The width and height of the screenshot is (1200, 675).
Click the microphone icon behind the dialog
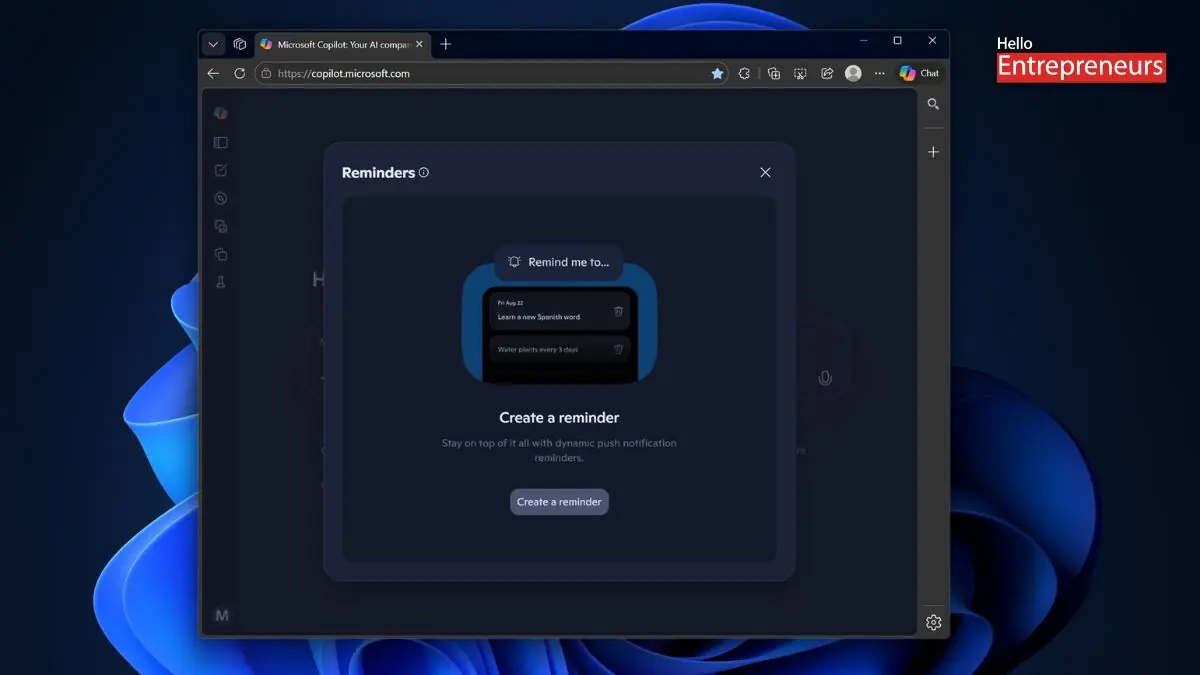click(x=825, y=378)
